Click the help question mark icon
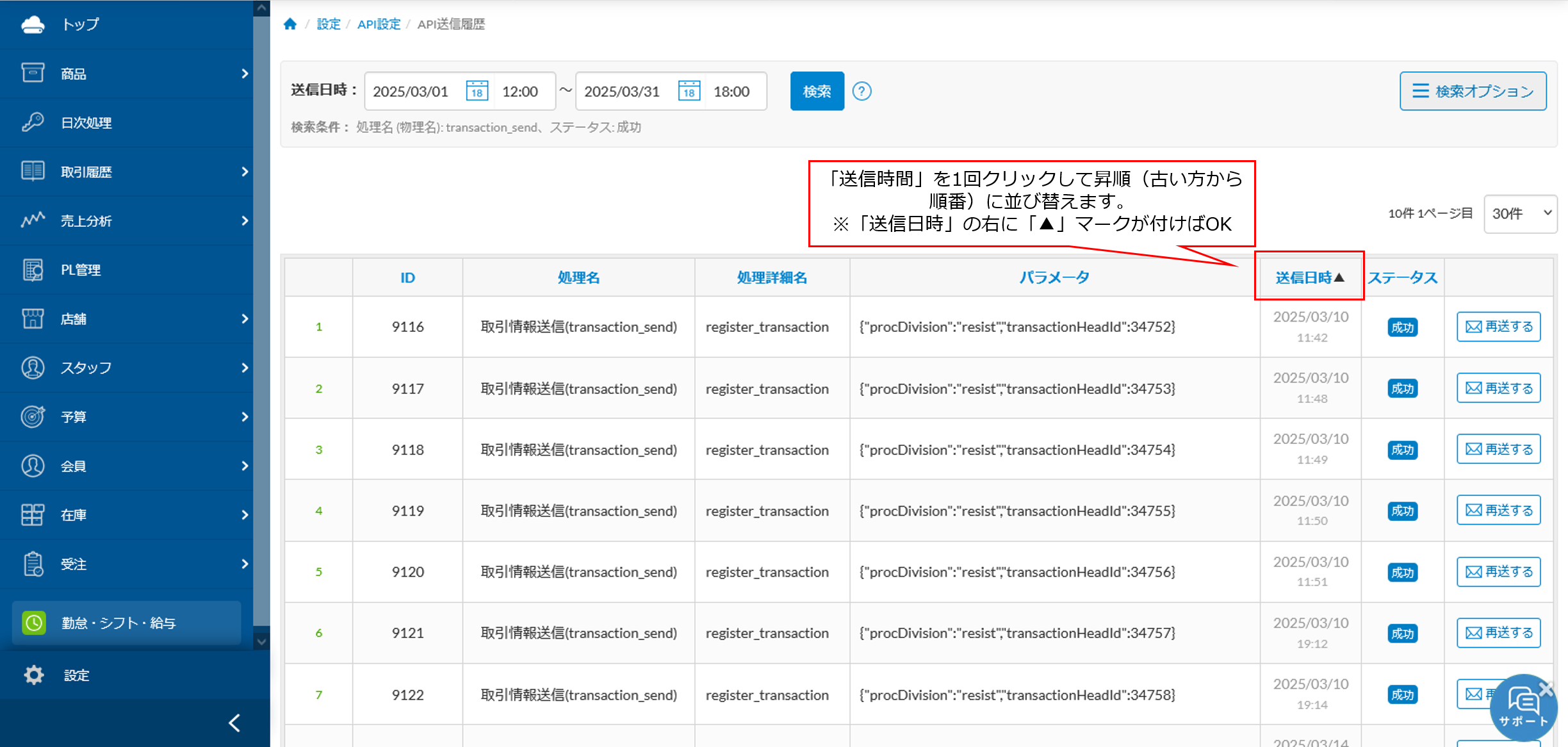Viewport: 1568px width, 747px height. (x=863, y=91)
